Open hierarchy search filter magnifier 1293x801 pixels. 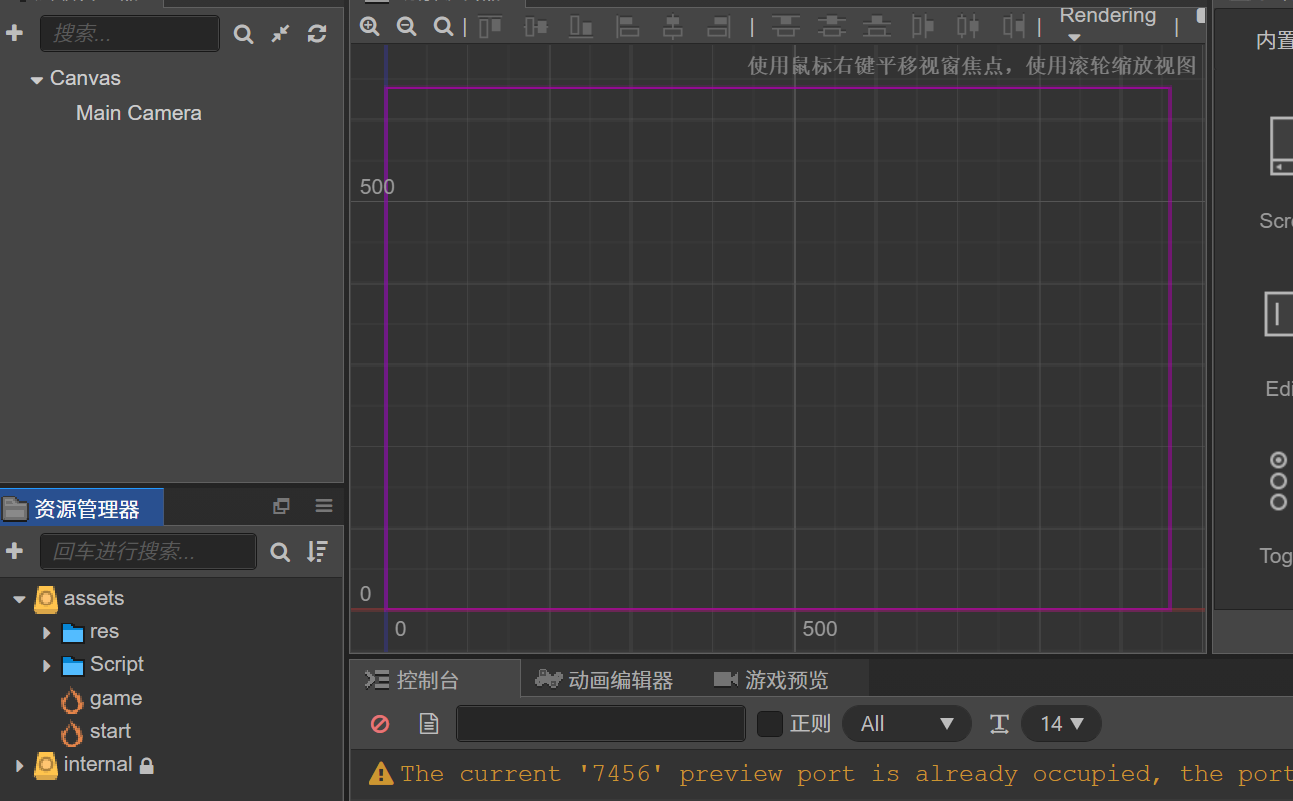click(x=243, y=34)
